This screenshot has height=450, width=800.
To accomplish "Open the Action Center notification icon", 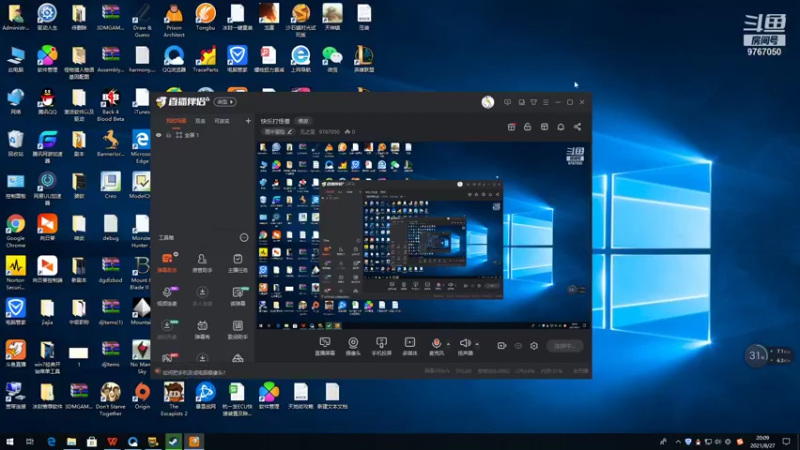I will 786,442.
